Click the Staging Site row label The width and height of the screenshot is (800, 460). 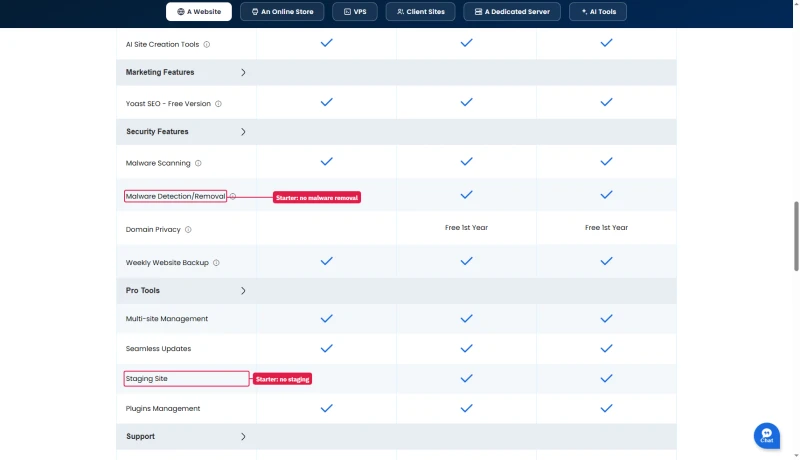pyautogui.click(x=146, y=378)
